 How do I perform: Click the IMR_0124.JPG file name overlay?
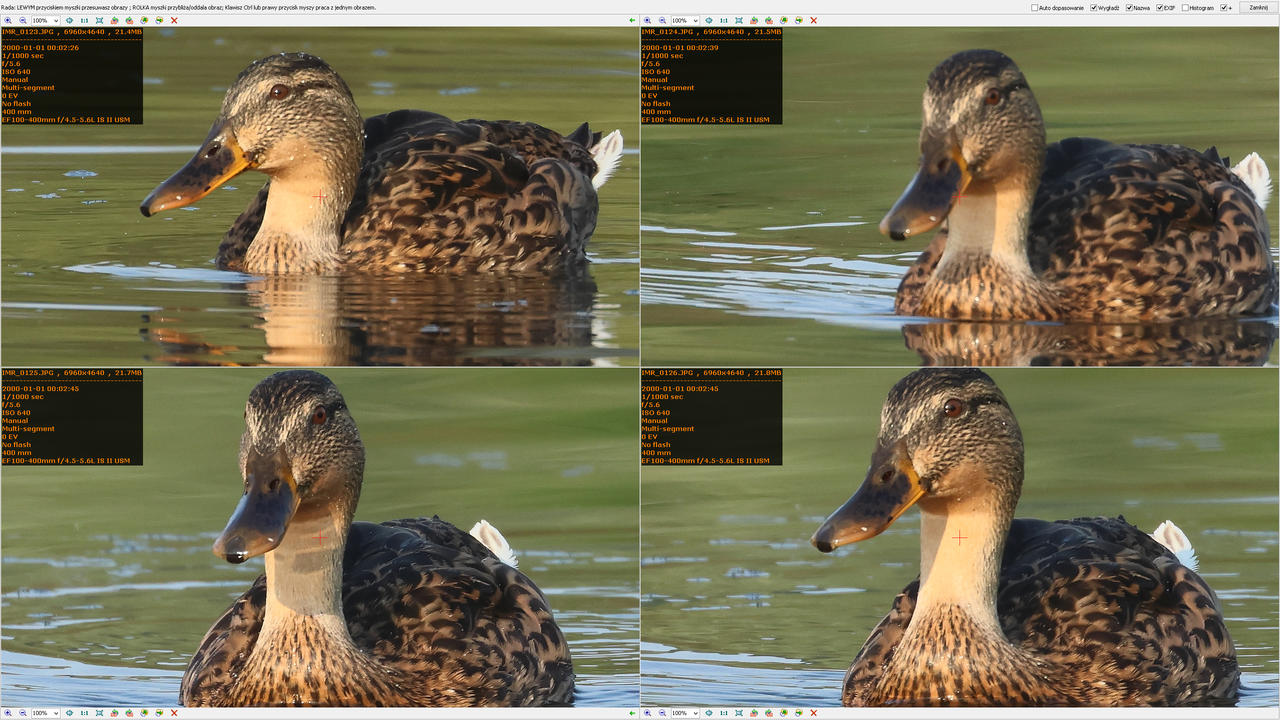pos(665,32)
